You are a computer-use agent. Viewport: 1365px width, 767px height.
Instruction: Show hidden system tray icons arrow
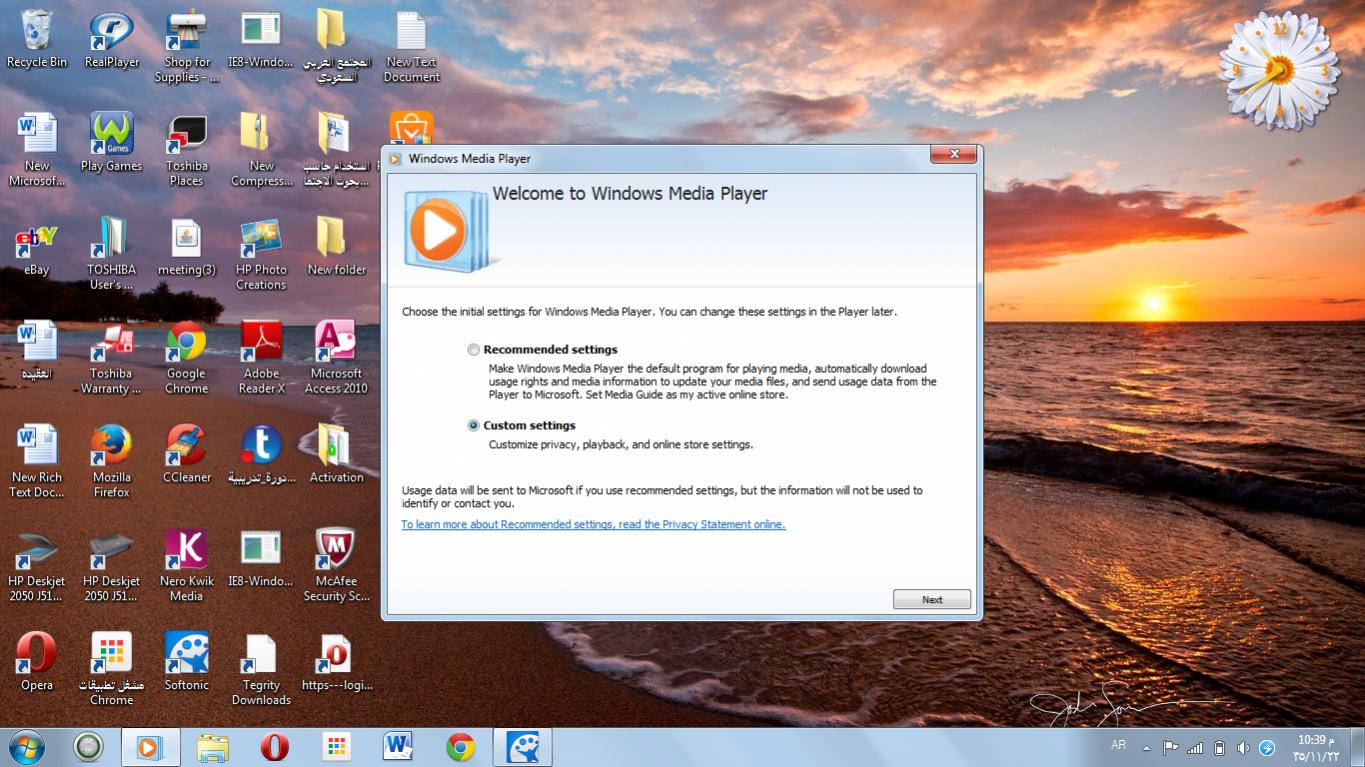click(1146, 748)
